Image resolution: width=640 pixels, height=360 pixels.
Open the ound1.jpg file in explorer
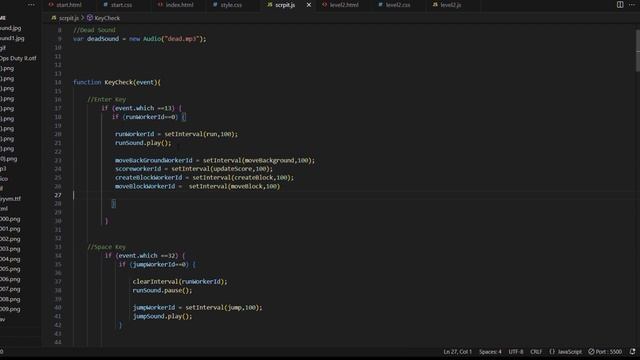pyautogui.click(x=12, y=38)
